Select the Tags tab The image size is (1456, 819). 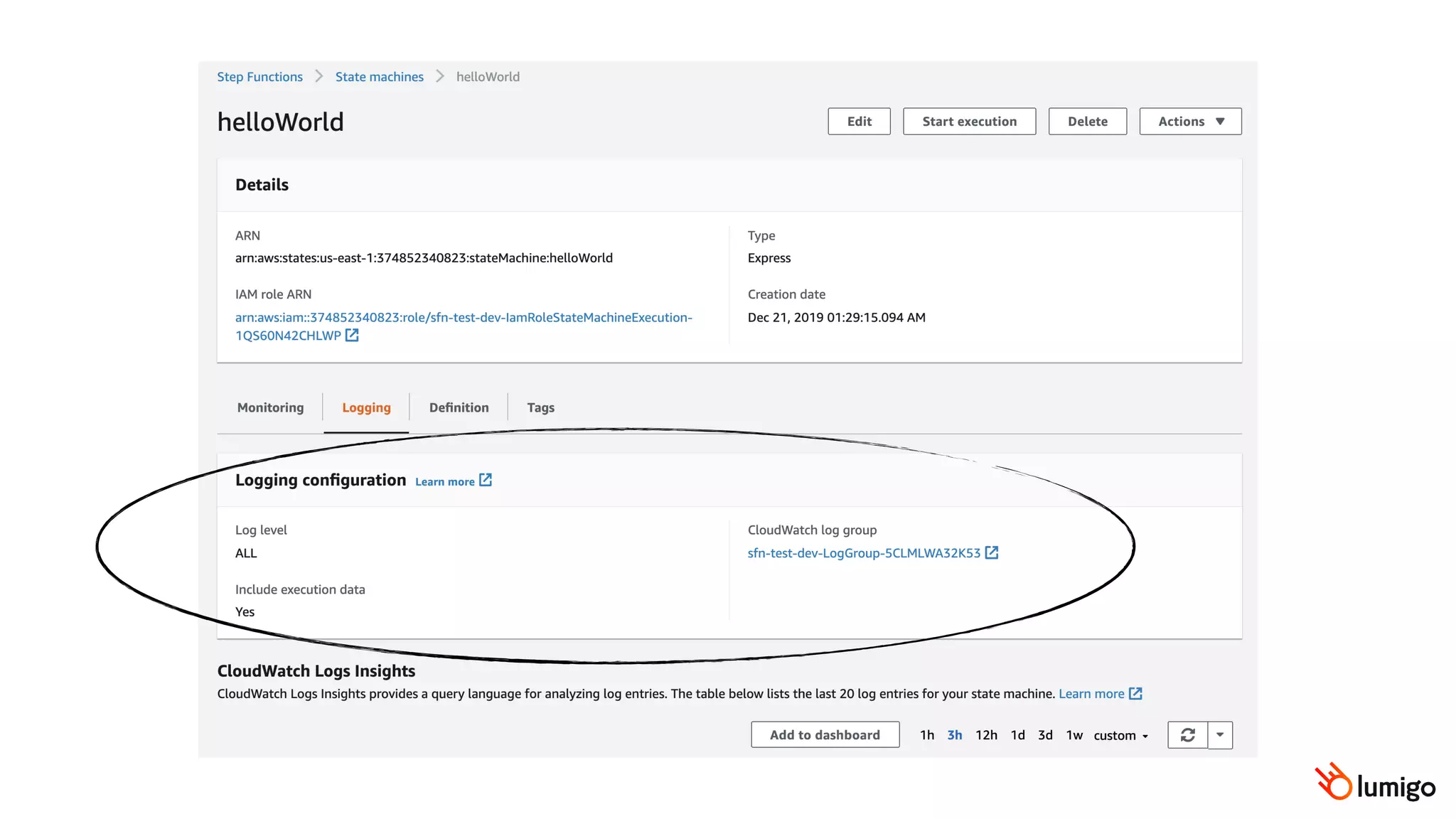540,407
